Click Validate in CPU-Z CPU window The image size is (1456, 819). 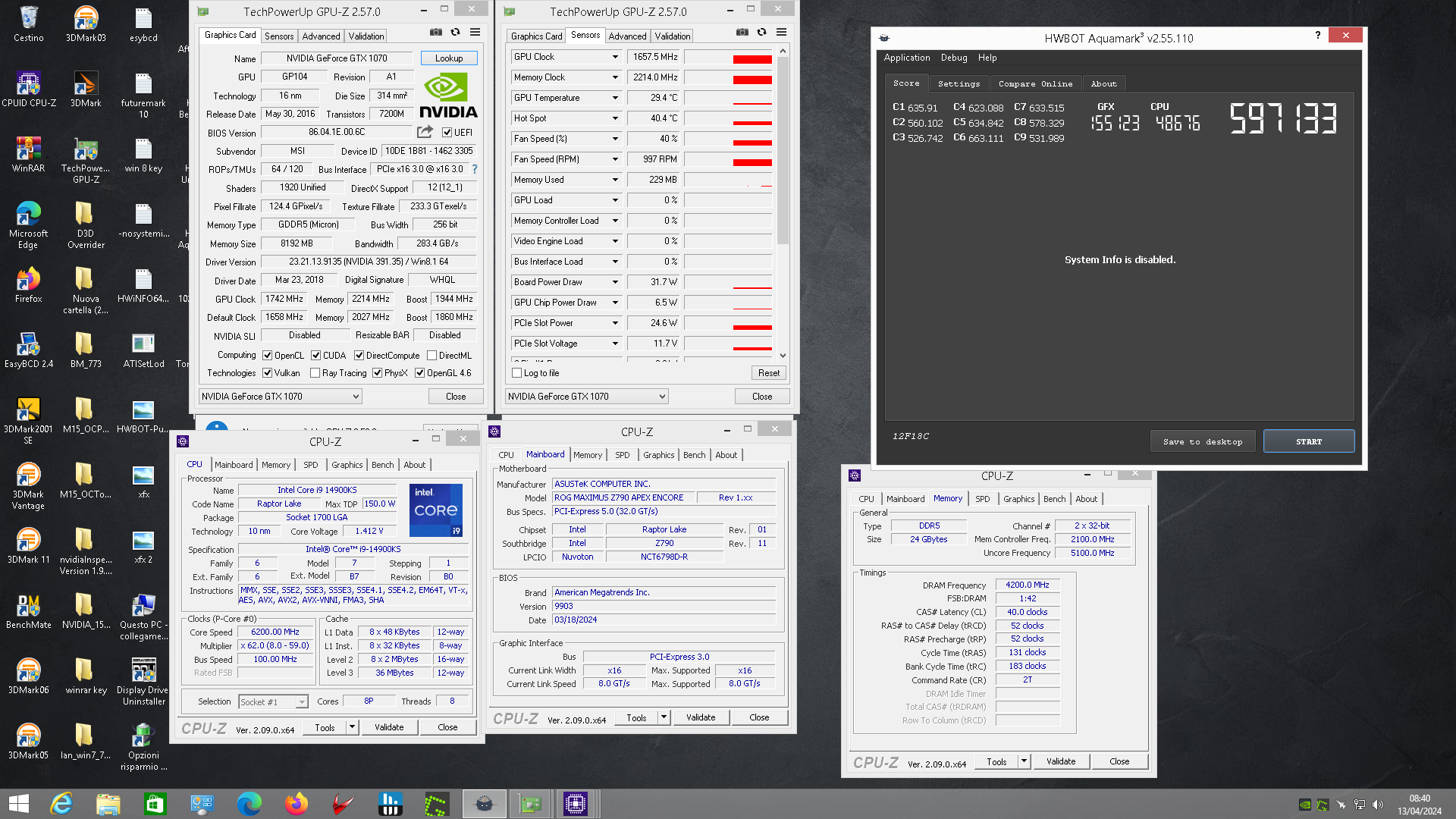click(x=389, y=727)
